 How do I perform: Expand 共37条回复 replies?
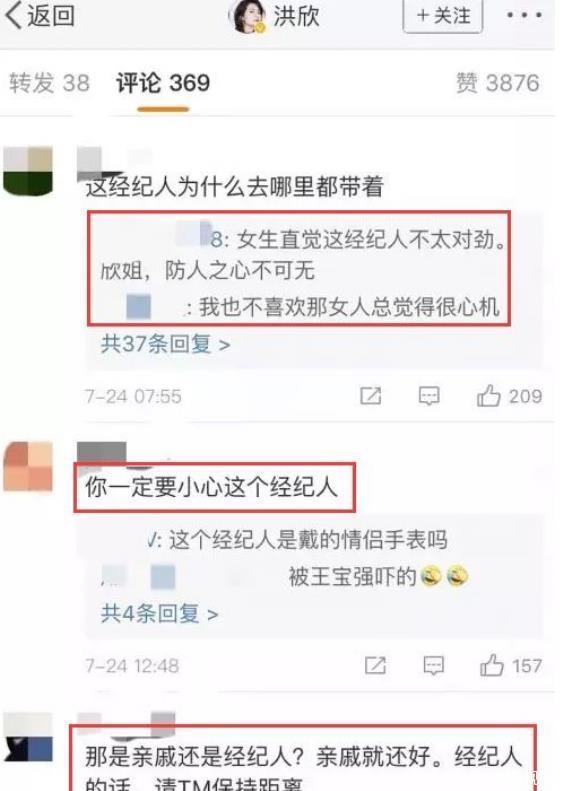pos(165,345)
